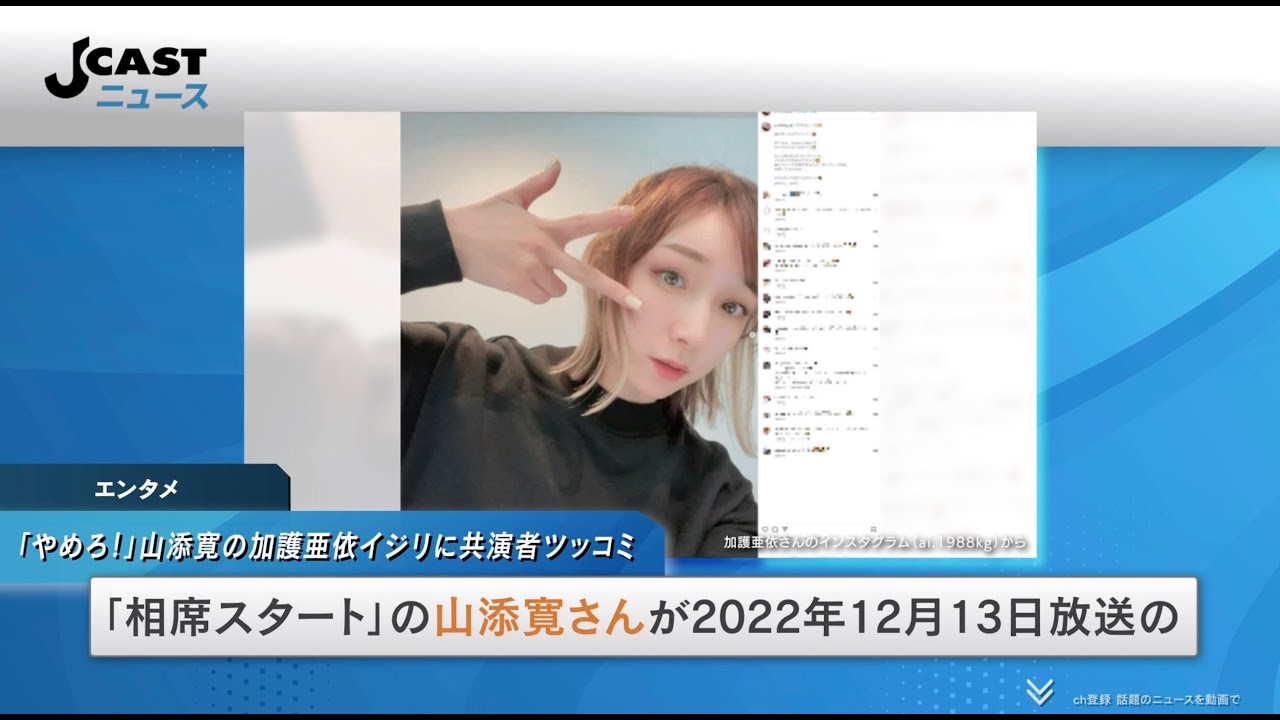
Task: Save post with the bookmark icon
Action: (x=873, y=528)
